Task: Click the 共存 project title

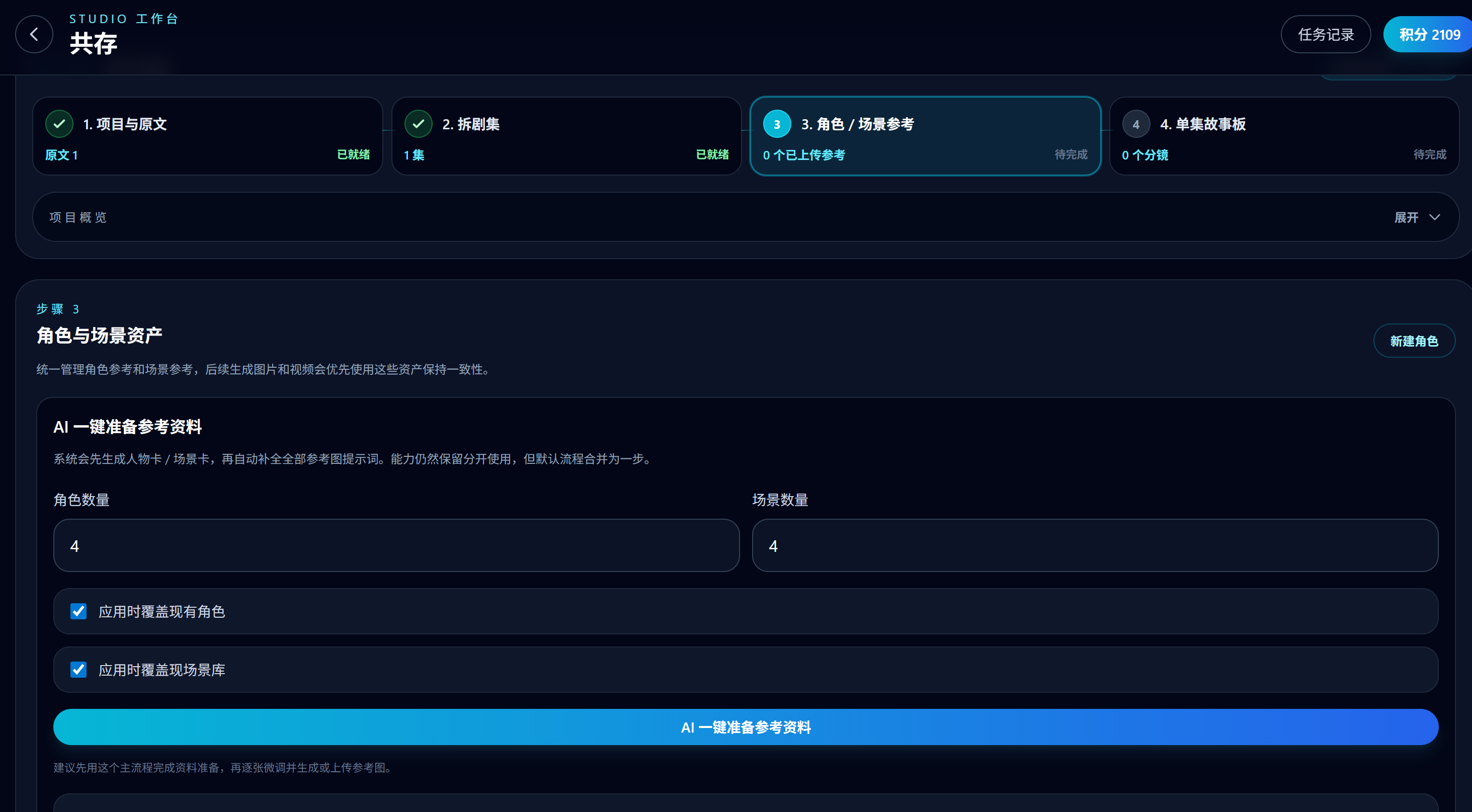Action: (x=94, y=43)
